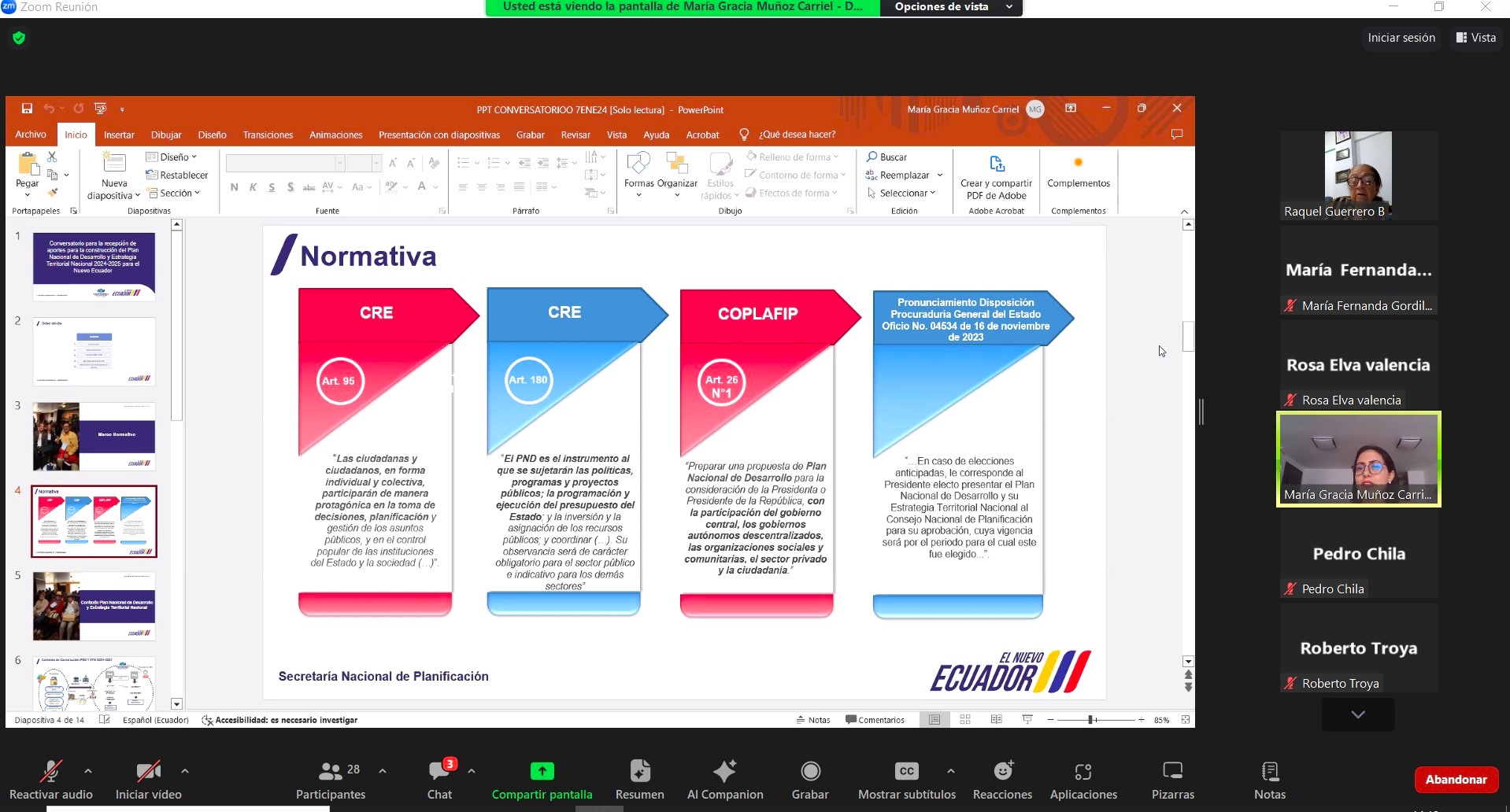Click the Cortar scissors icon

pos(53,157)
